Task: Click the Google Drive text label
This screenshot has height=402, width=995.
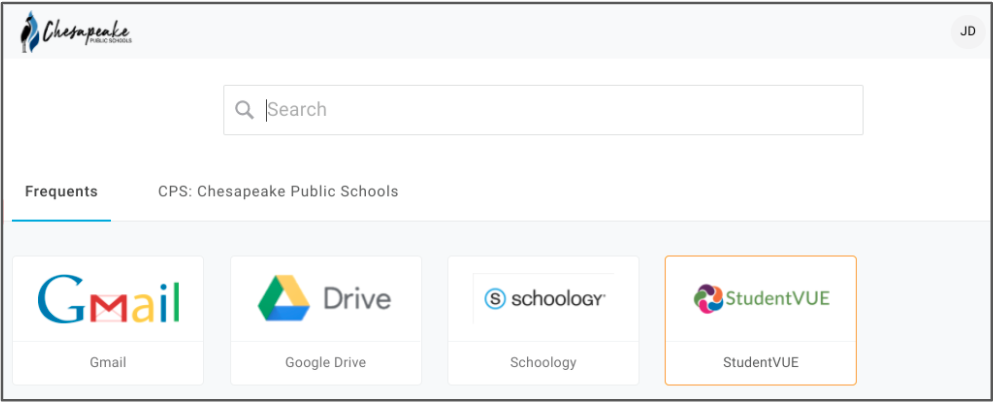Action: 326,363
